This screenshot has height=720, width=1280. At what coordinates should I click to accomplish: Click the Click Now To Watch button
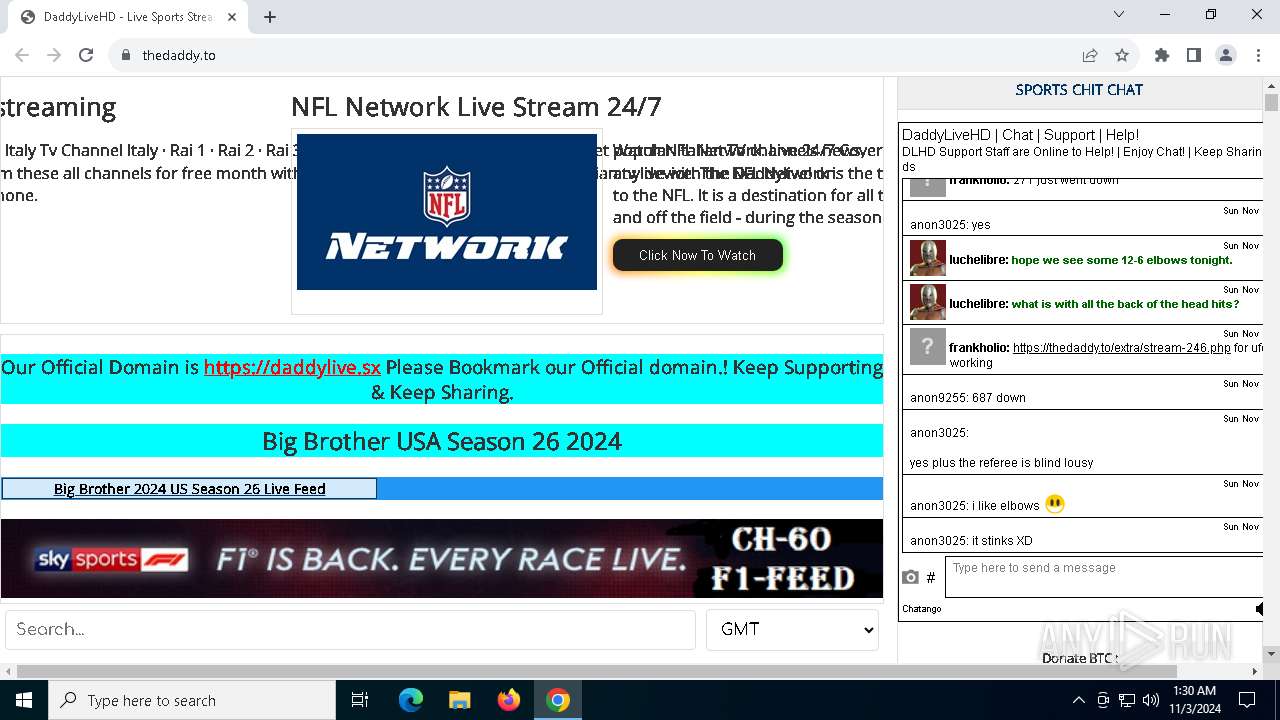(697, 255)
